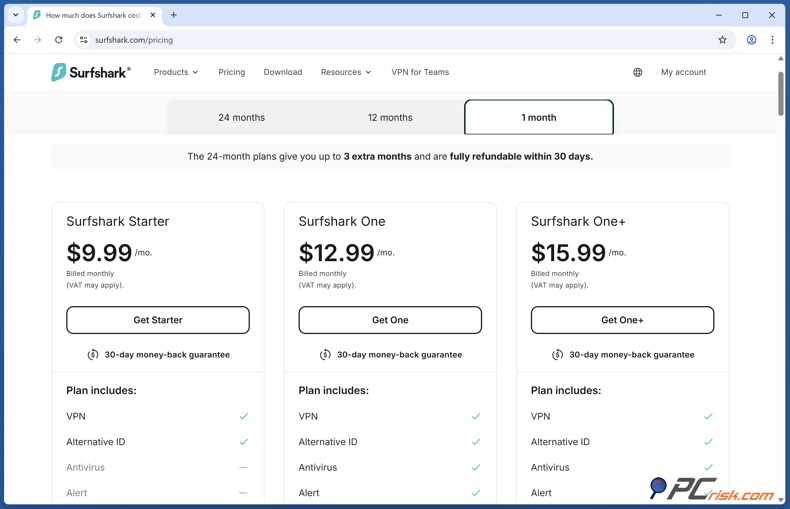Reload the pricing page
Screen dimensions: 790x509
click(x=59, y=40)
